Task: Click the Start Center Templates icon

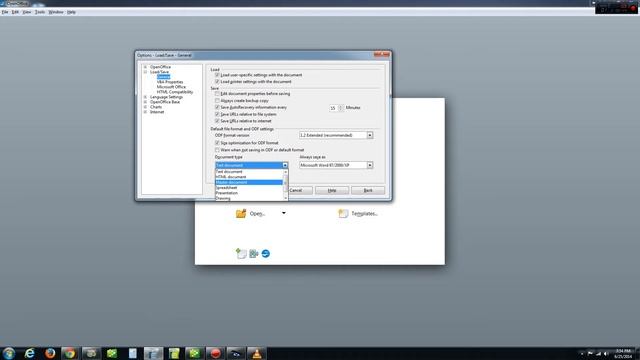Action: tap(343, 213)
